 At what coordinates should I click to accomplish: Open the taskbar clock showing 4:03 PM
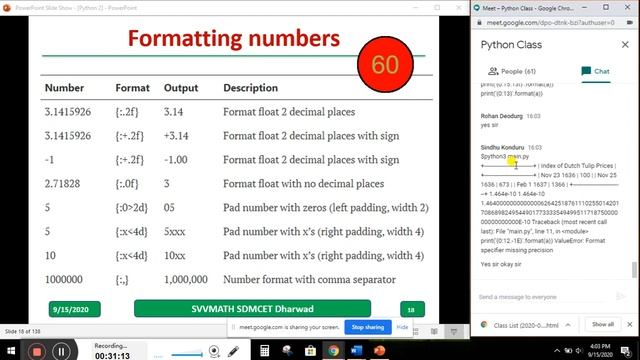click(600, 351)
